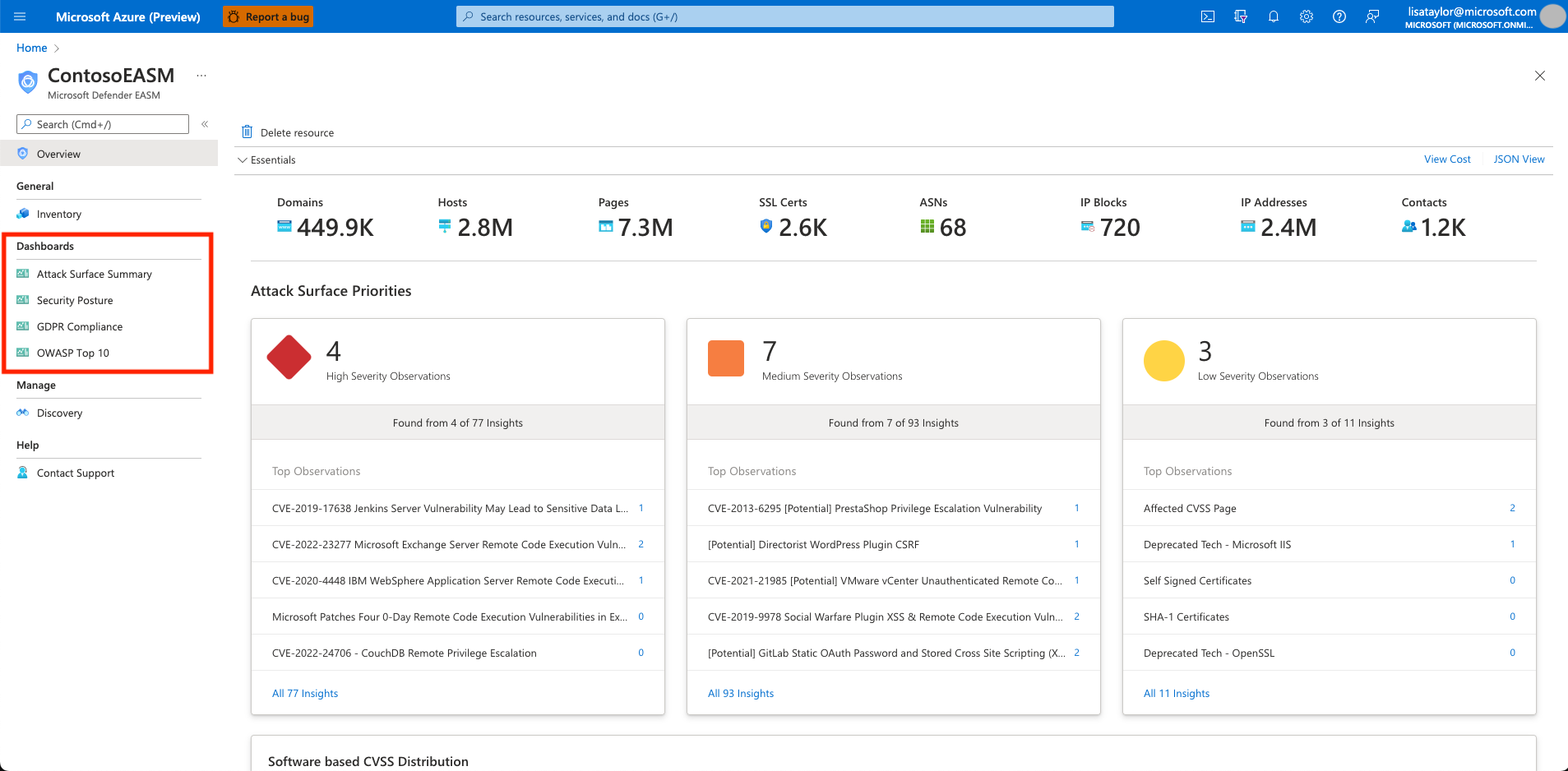Open the All 77 Insights link
The height and width of the screenshot is (771, 1568).
click(305, 694)
